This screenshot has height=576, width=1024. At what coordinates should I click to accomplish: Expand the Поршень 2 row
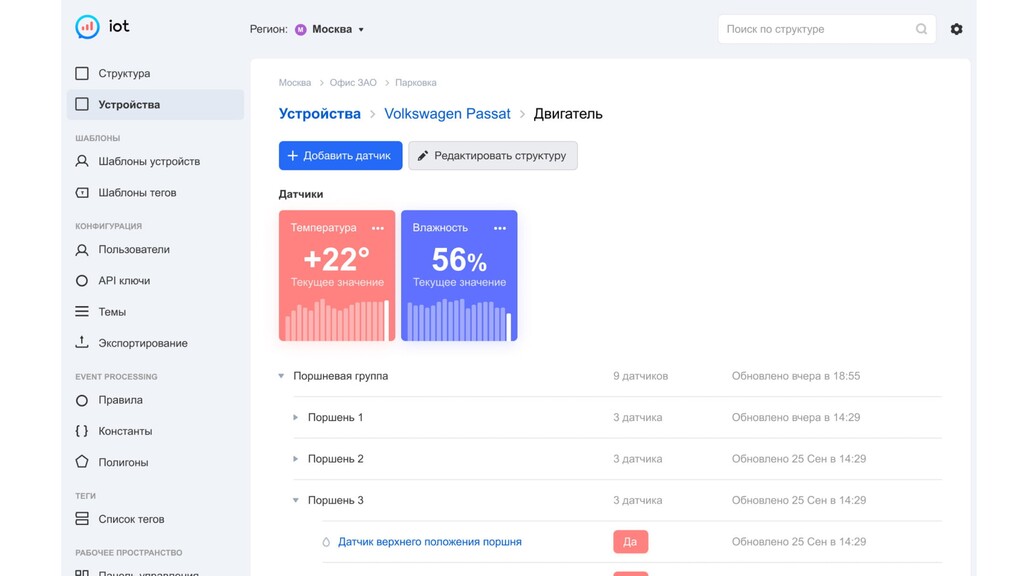pos(295,459)
